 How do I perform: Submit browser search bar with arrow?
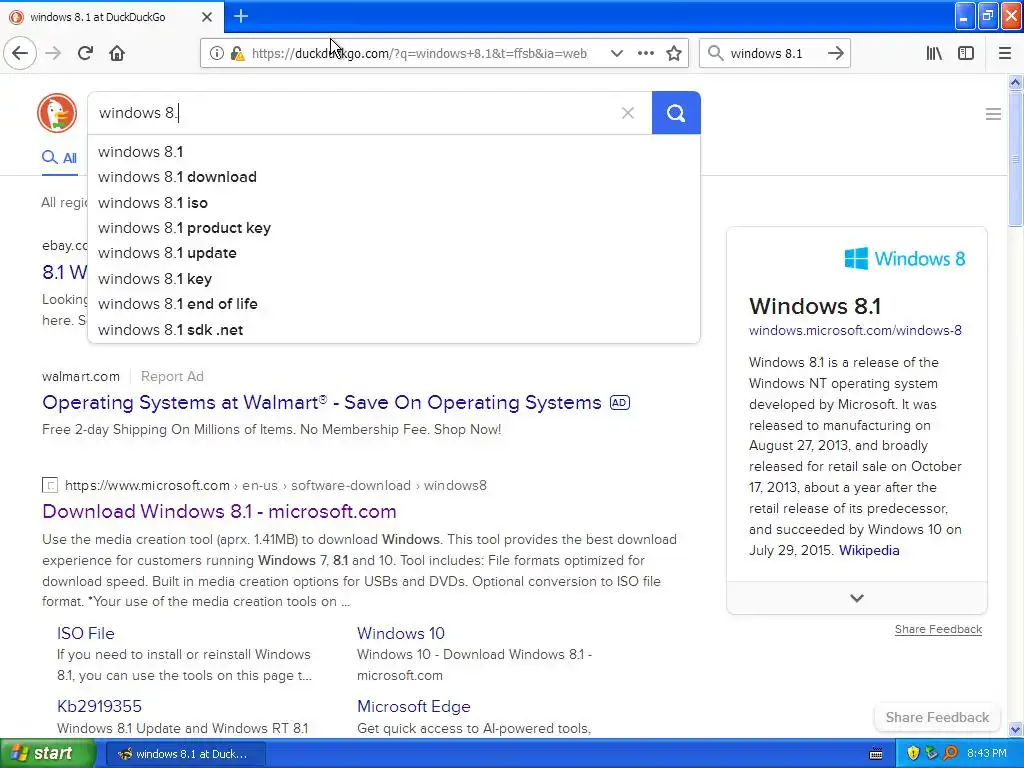coord(835,54)
